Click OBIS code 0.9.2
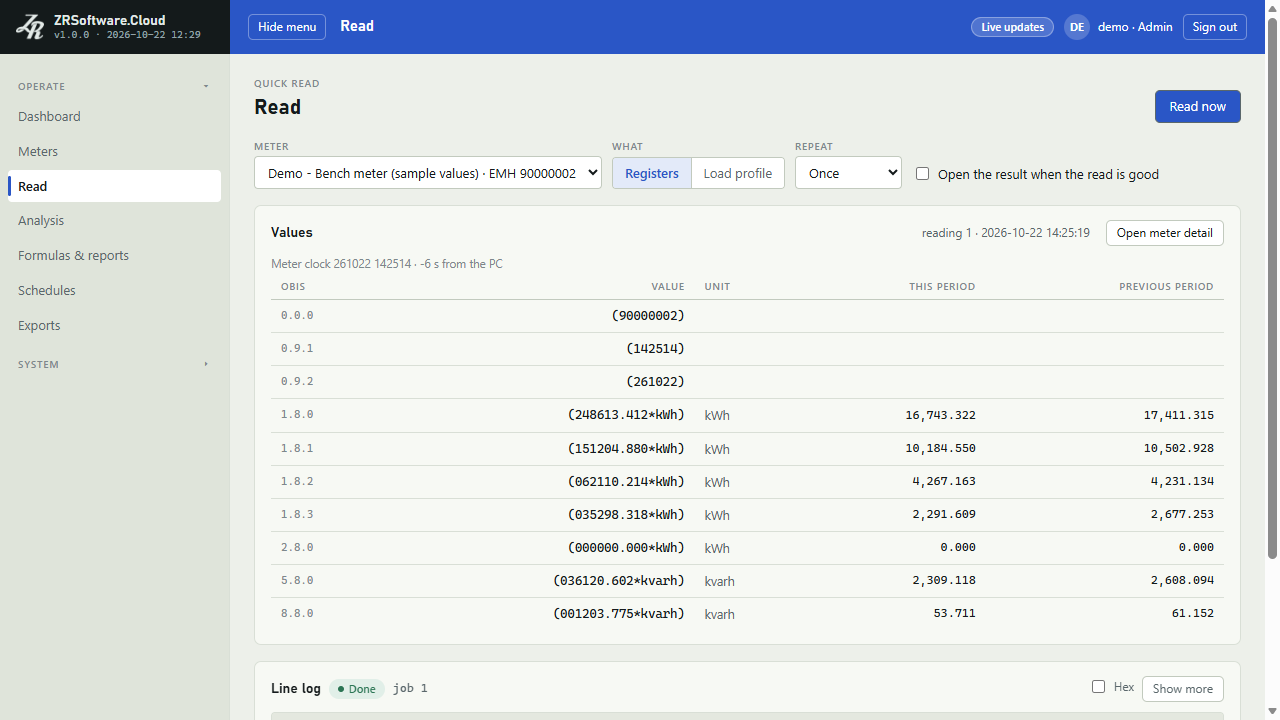The image size is (1280, 720). pyautogui.click(x=297, y=382)
